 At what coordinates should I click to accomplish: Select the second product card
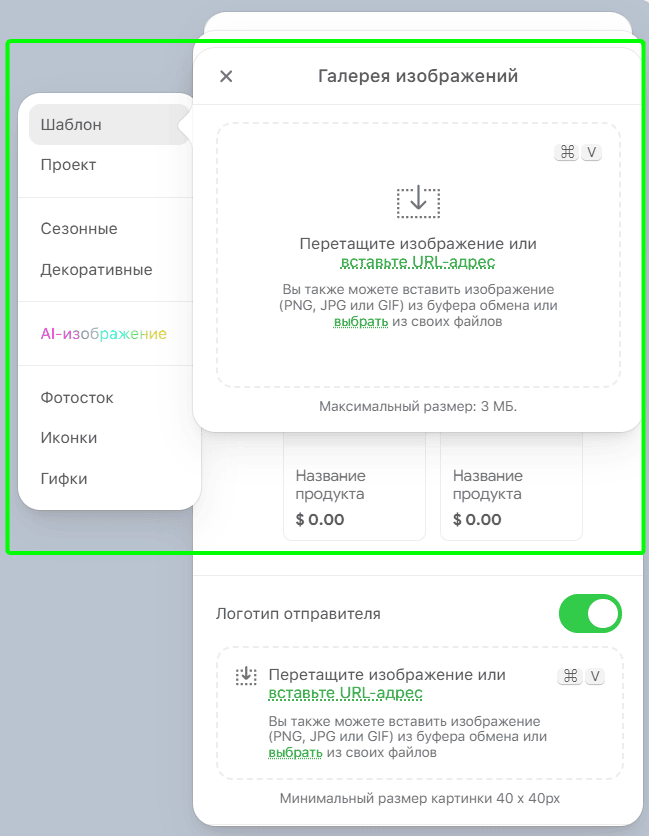point(509,490)
